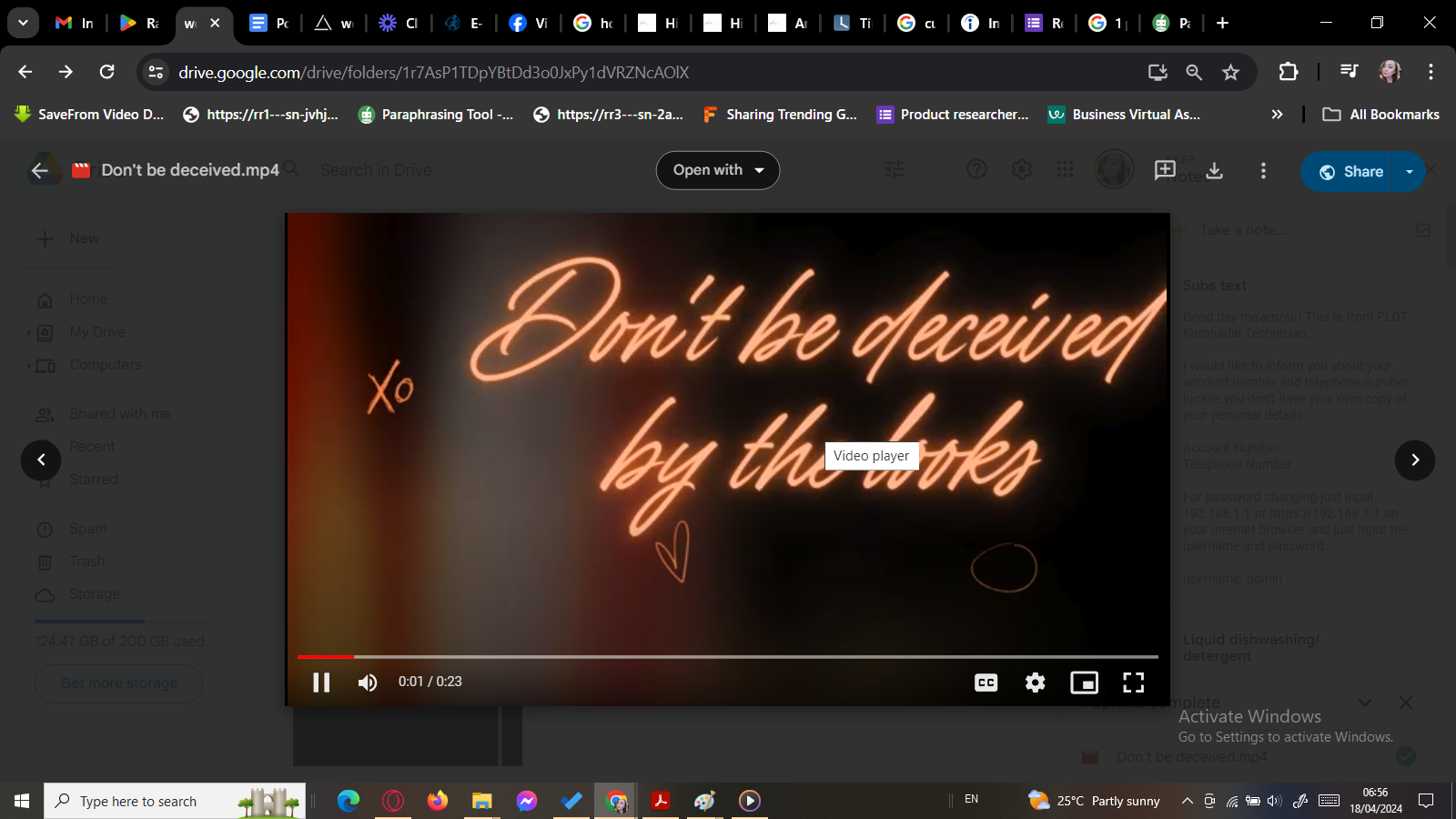Open the weather widget showing 25°C
Image resolution: width=1456 pixels, height=819 pixels.
[1094, 801]
